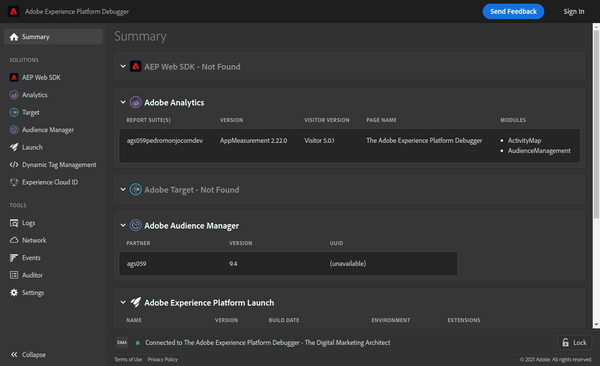Click Audience Manager version 9.4
Screen dimensions: 600x366
pyautogui.click(x=233, y=263)
